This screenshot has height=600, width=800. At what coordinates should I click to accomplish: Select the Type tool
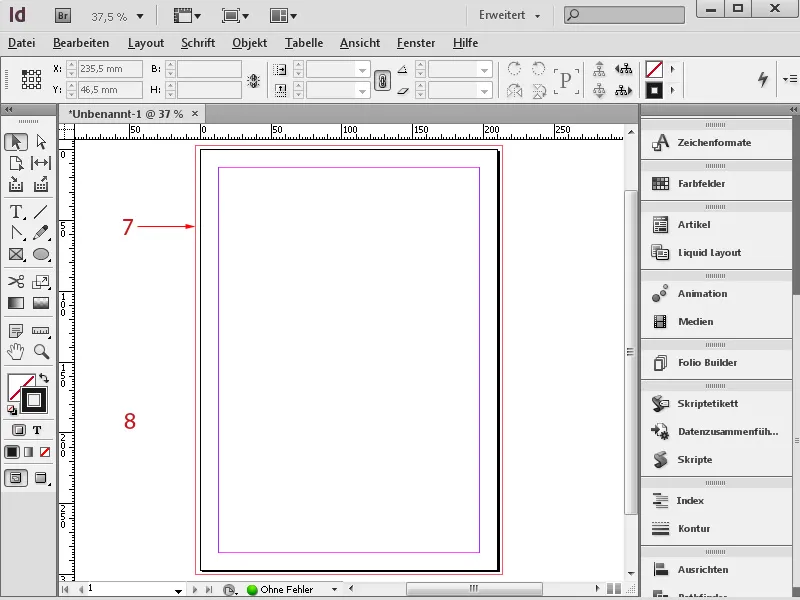coord(16,212)
